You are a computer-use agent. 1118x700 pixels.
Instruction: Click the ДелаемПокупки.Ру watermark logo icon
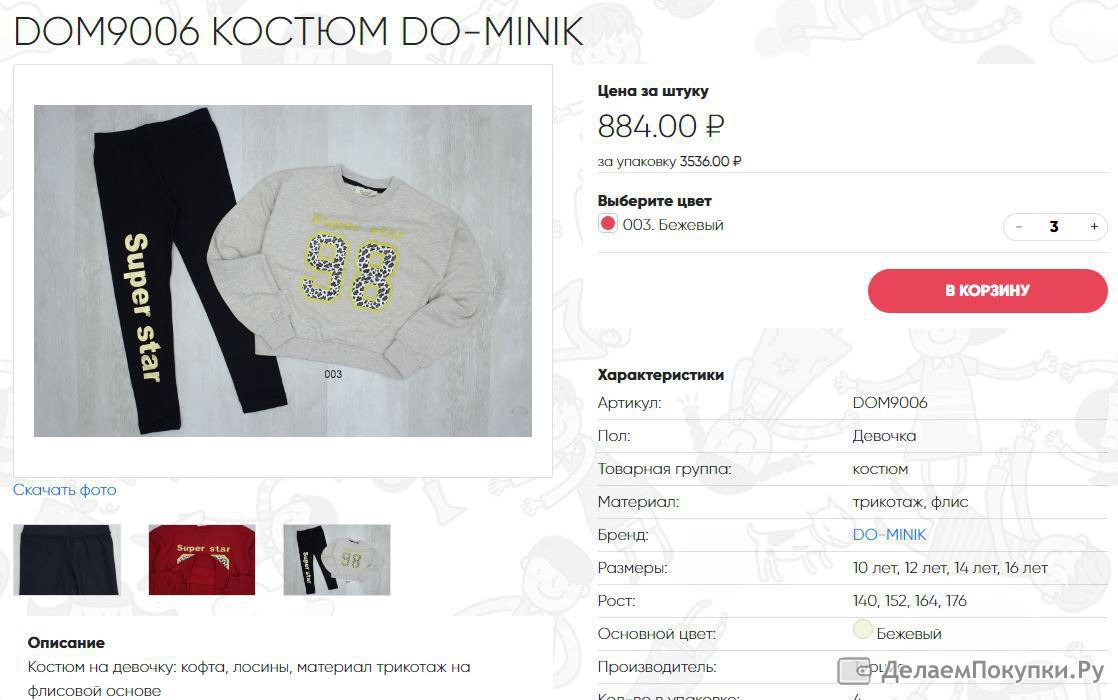tap(853, 670)
